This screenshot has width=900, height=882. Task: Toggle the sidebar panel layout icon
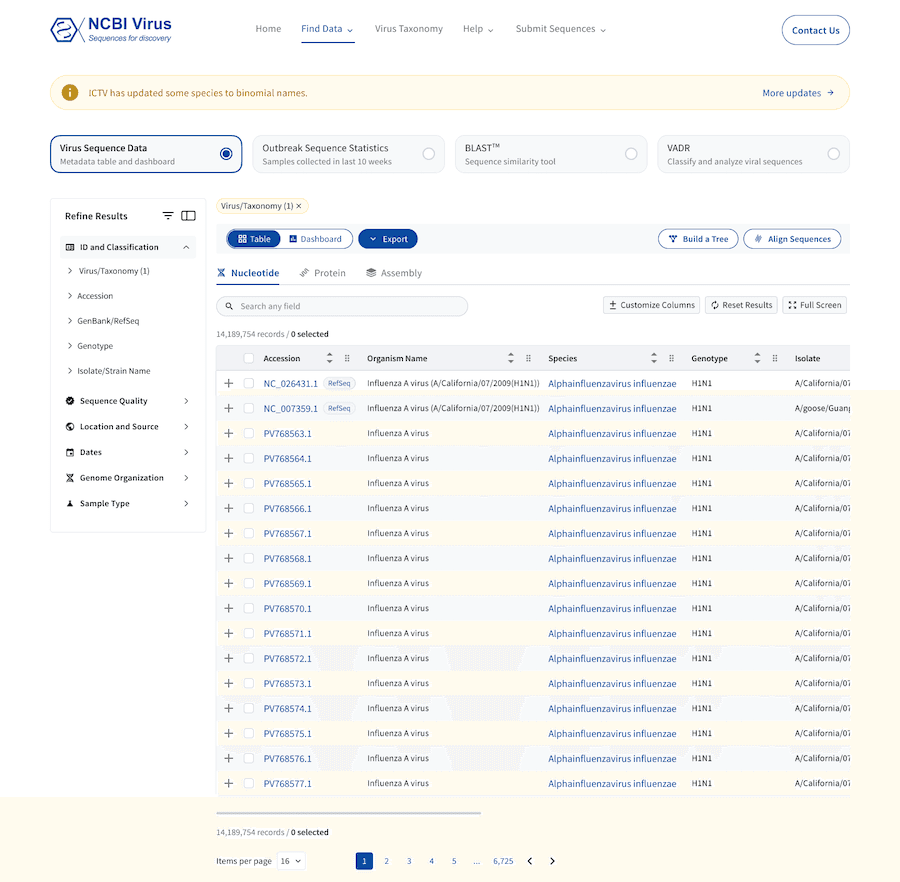[x=188, y=216]
